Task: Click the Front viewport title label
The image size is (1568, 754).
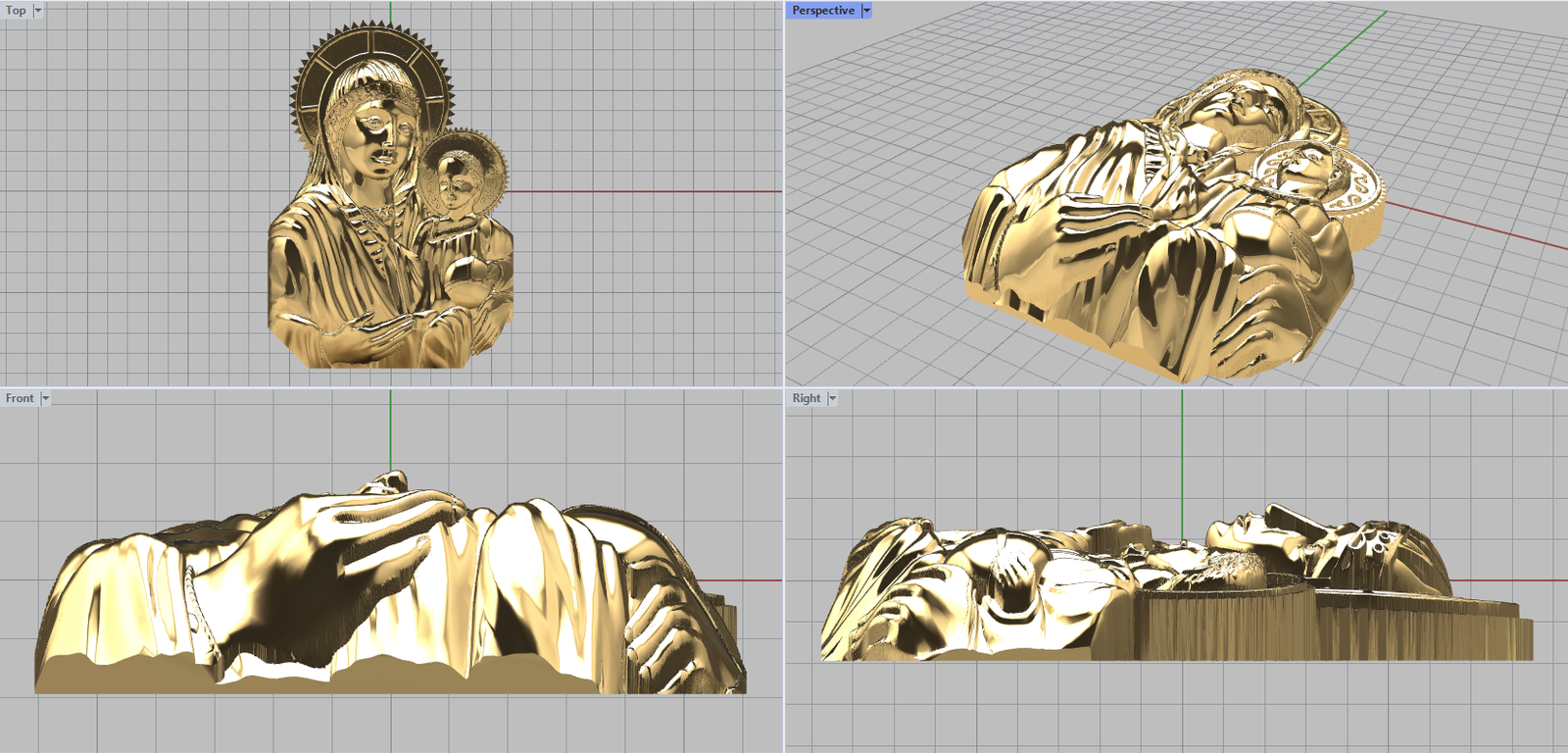Action: (20, 398)
